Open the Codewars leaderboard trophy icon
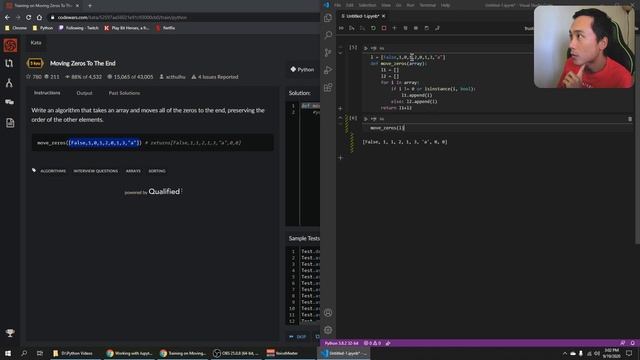The height and width of the screenshot is (360, 640). [10, 333]
